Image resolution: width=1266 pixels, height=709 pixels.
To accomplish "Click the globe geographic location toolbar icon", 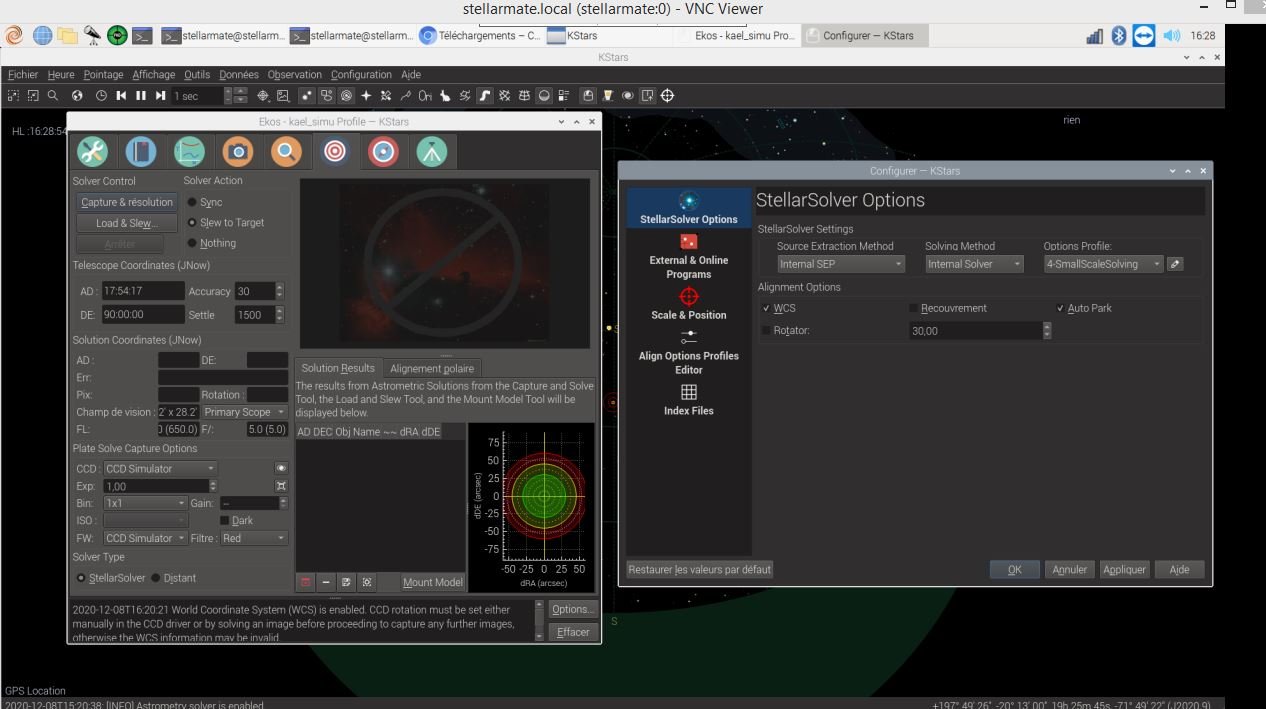I will (78, 96).
